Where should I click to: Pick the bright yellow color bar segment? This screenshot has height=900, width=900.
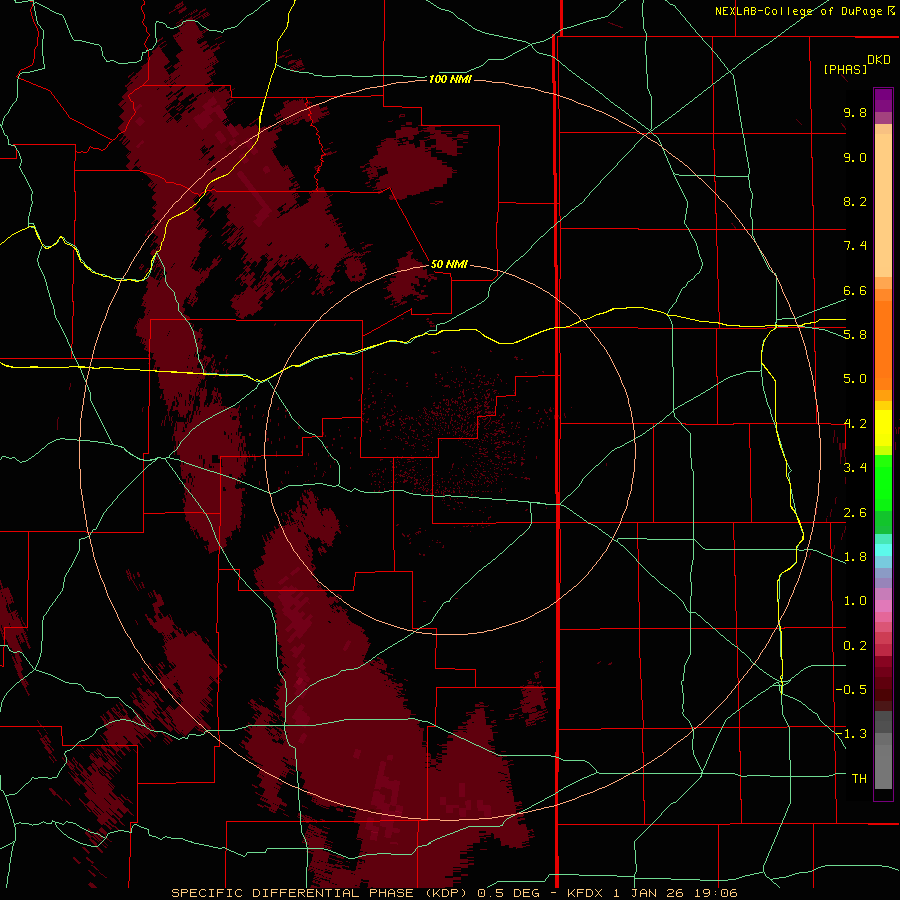pos(883,428)
